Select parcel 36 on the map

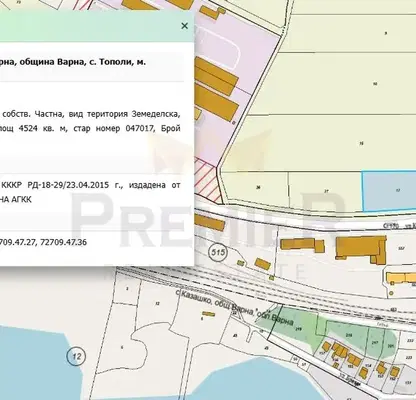(x=257, y=187)
